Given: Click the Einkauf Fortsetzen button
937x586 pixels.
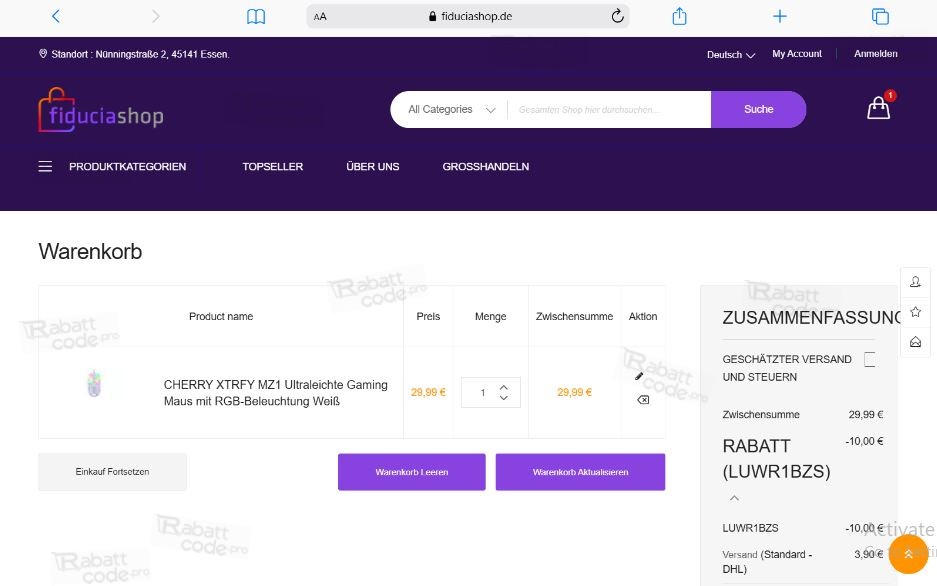Looking at the screenshot, I should click(x=112, y=472).
